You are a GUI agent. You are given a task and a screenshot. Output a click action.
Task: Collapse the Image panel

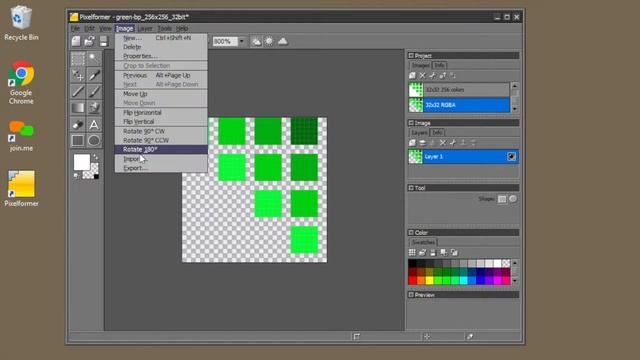pyautogui.click(x=411, y=123)
